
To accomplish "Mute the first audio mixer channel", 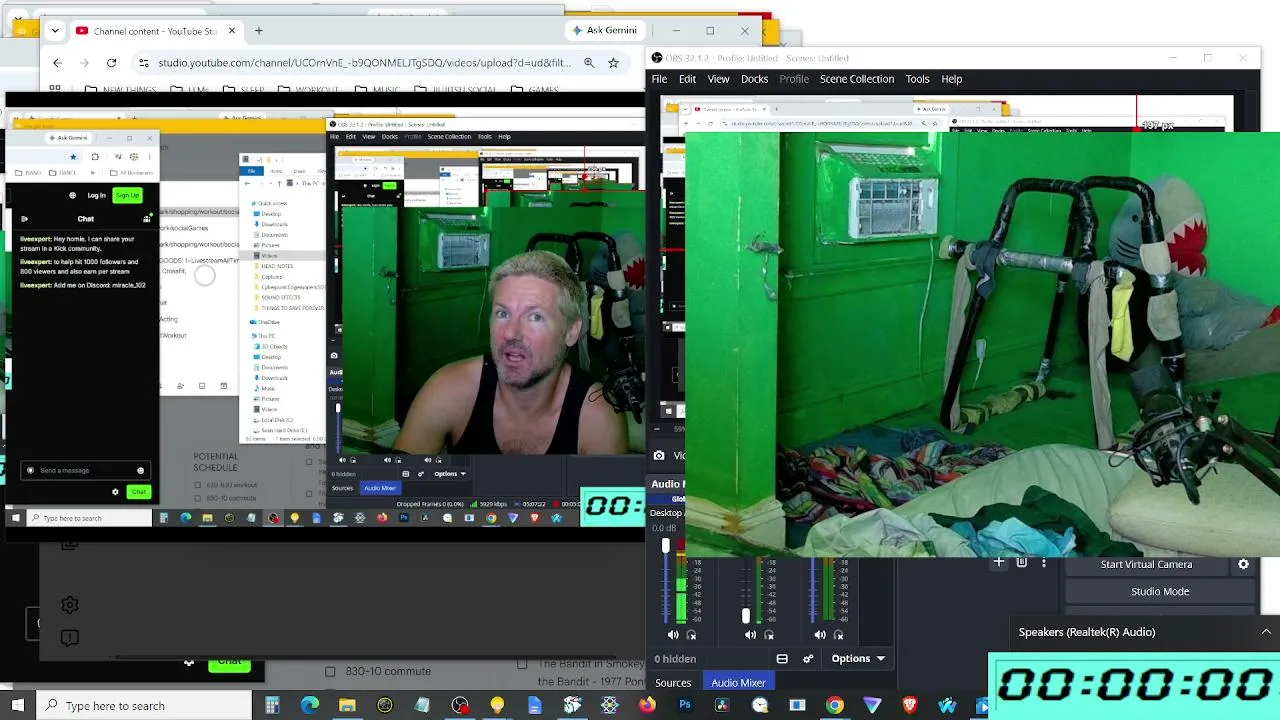I will coord(673,635).
